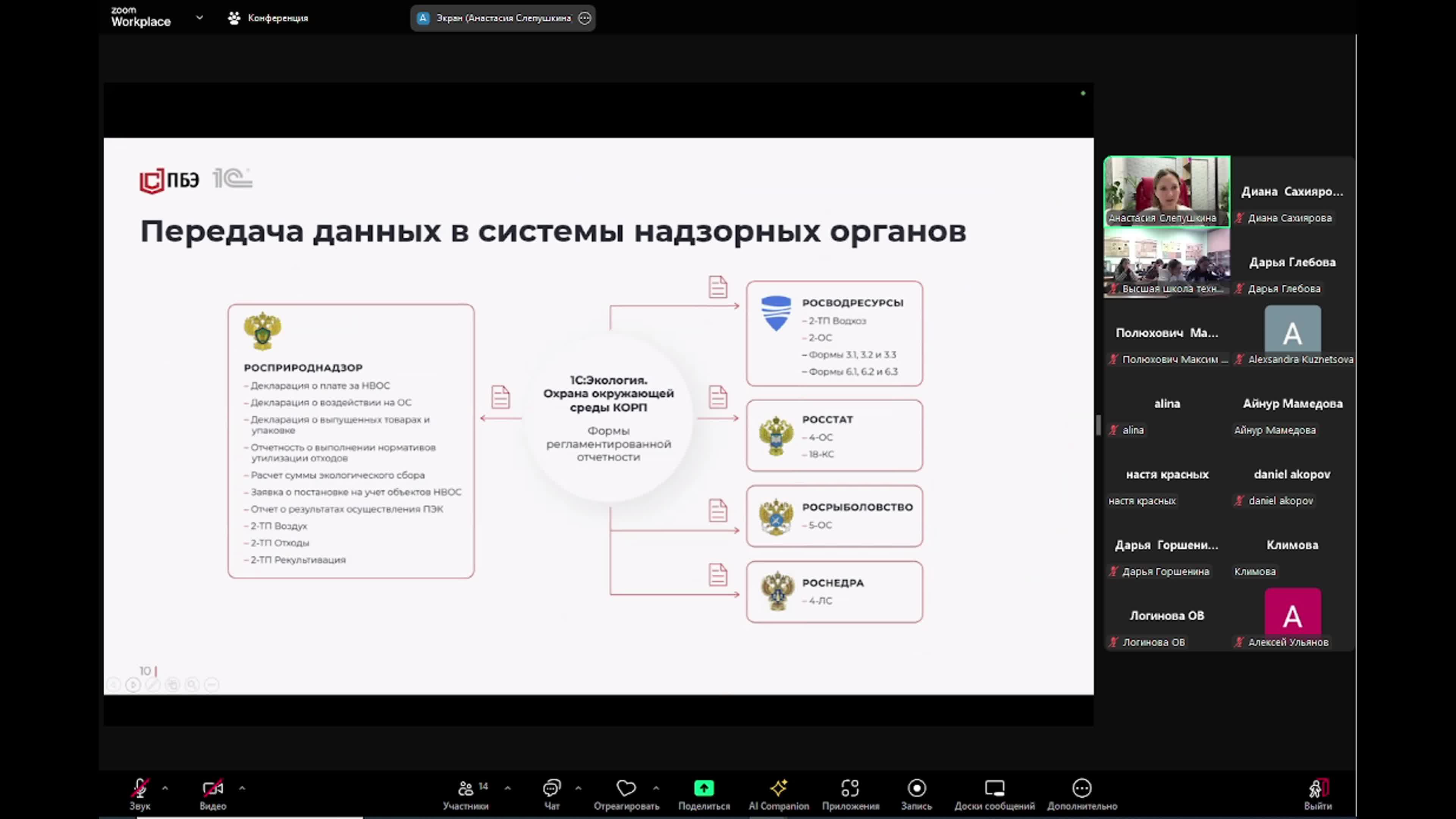Screen dimensions: 1456x819
Task: Click slide text 'Декларация о плате за НВОС'
Action: pyautogui.click(x=320, y=386)
